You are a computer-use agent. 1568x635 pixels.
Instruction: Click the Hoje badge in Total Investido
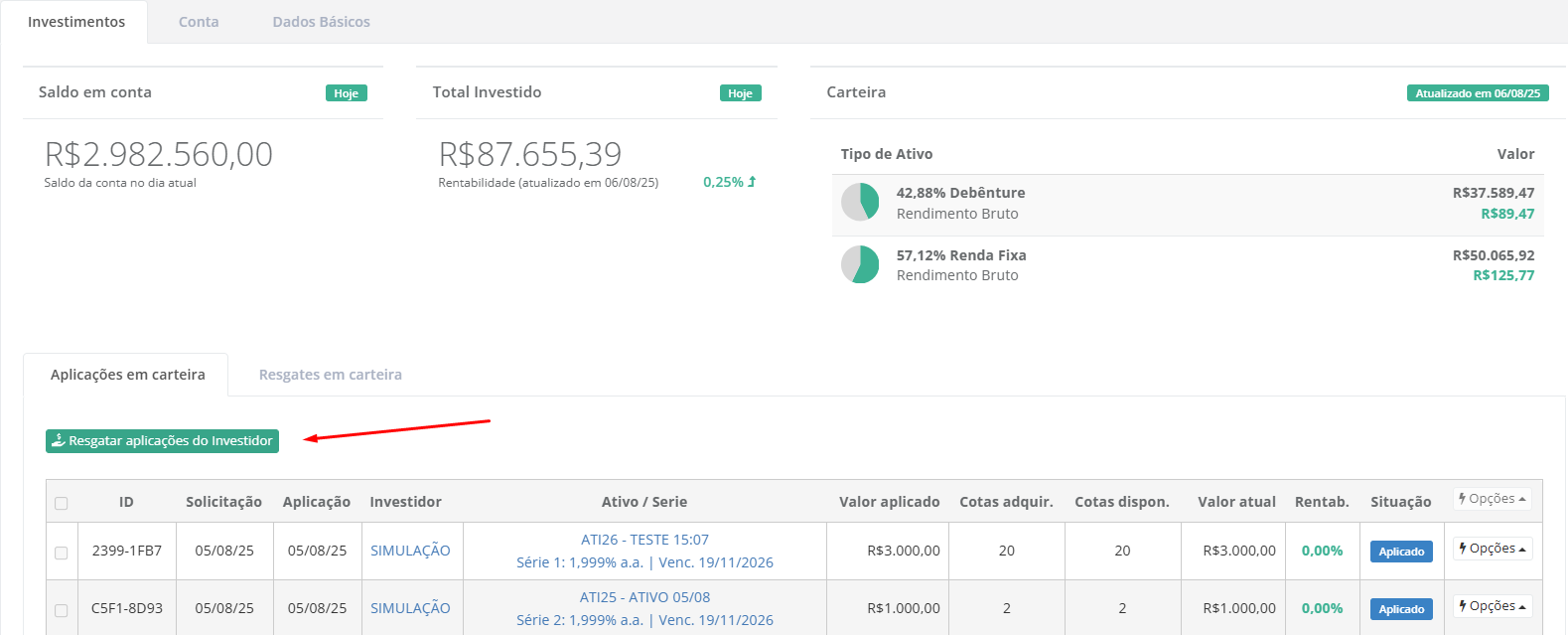coord(740,93)
